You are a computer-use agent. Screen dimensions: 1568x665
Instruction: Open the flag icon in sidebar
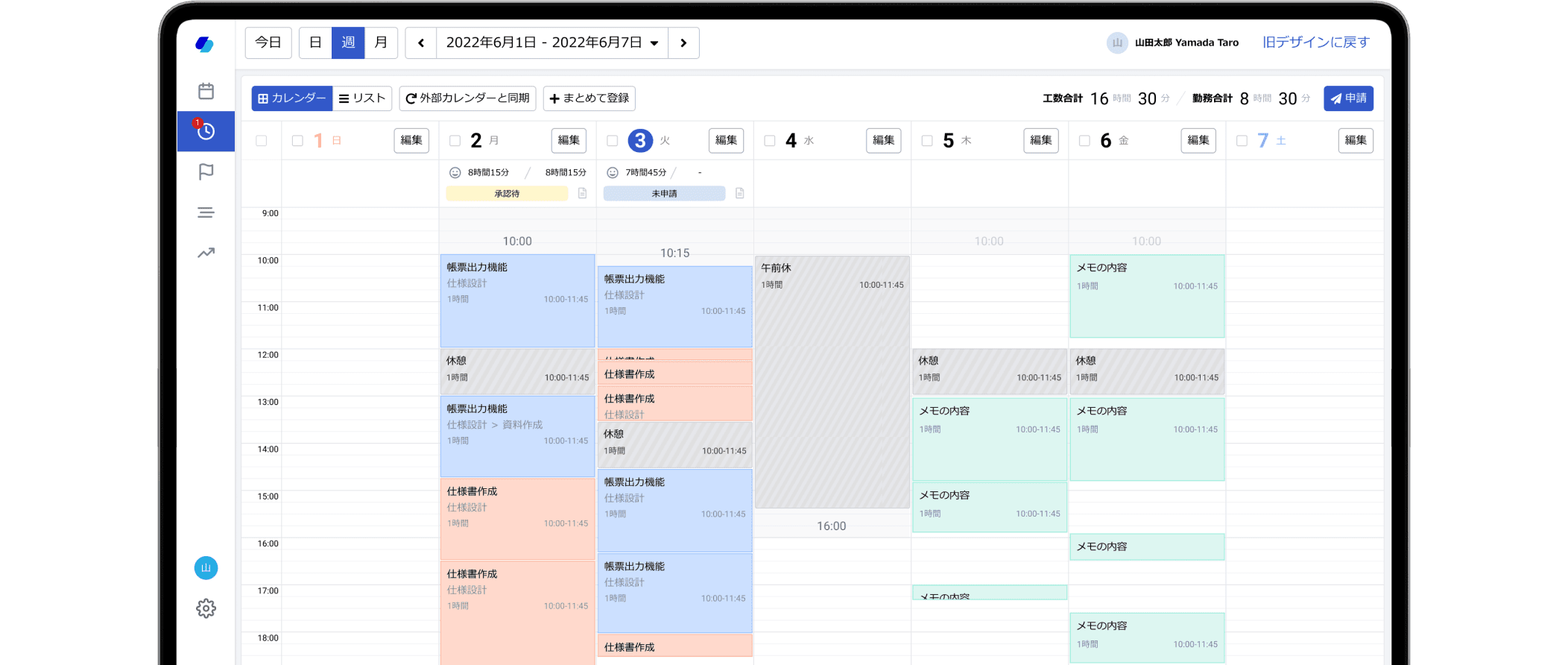tap(206, 172)
